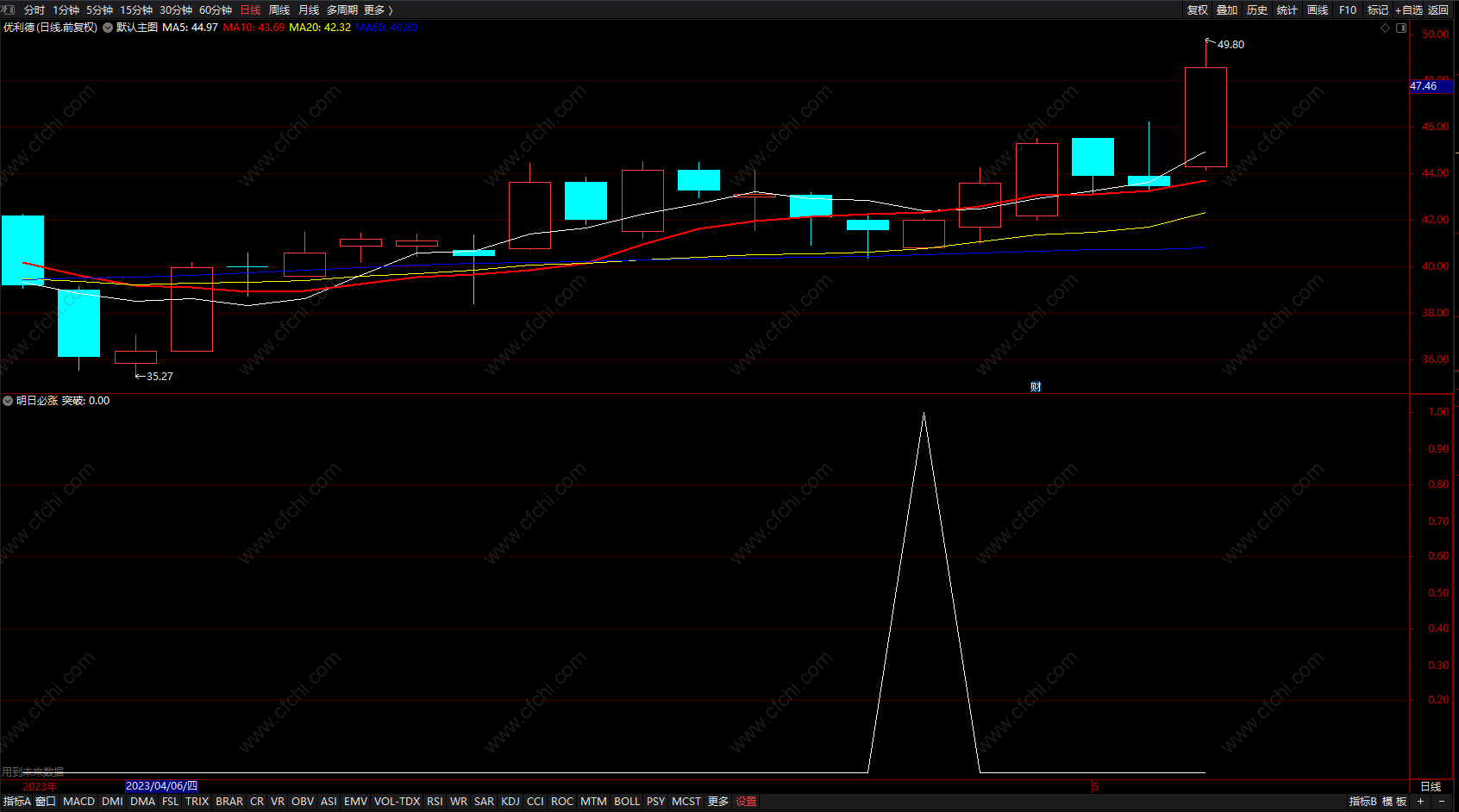The width and height of the screenshot is (1459, 812).
Task: Click the minus zoom-out button at bottom right
Action: 1442,802
